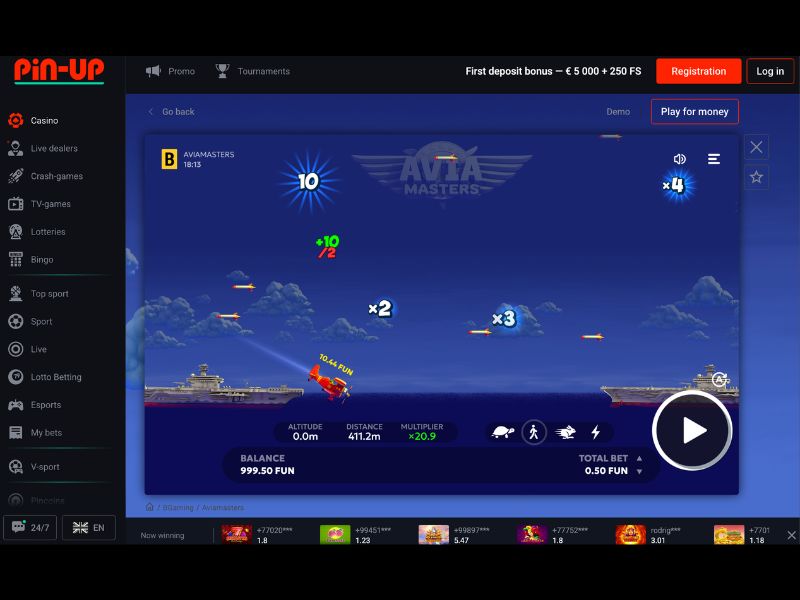
Task: Select lightning turbo speed mode
Action: click(596, 432)
